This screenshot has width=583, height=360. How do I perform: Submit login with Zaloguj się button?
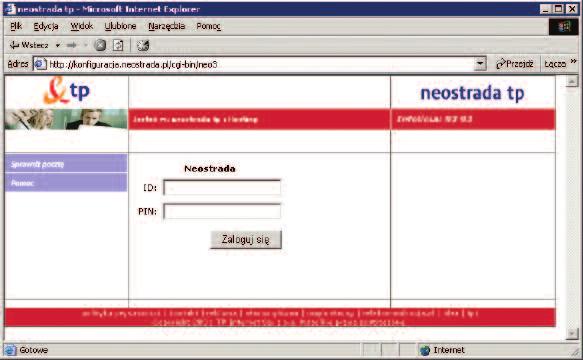pyautogui.click(x=245, y=240)
